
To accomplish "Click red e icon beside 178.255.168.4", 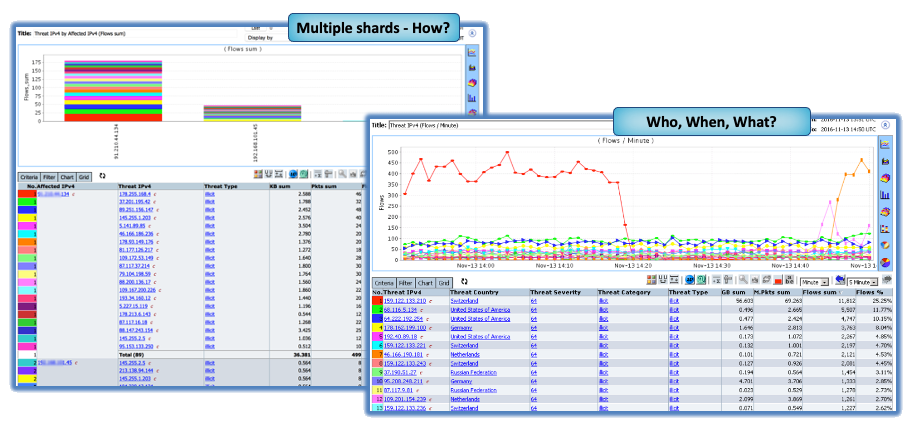I will pyautogui.click(x=155, y=194).
